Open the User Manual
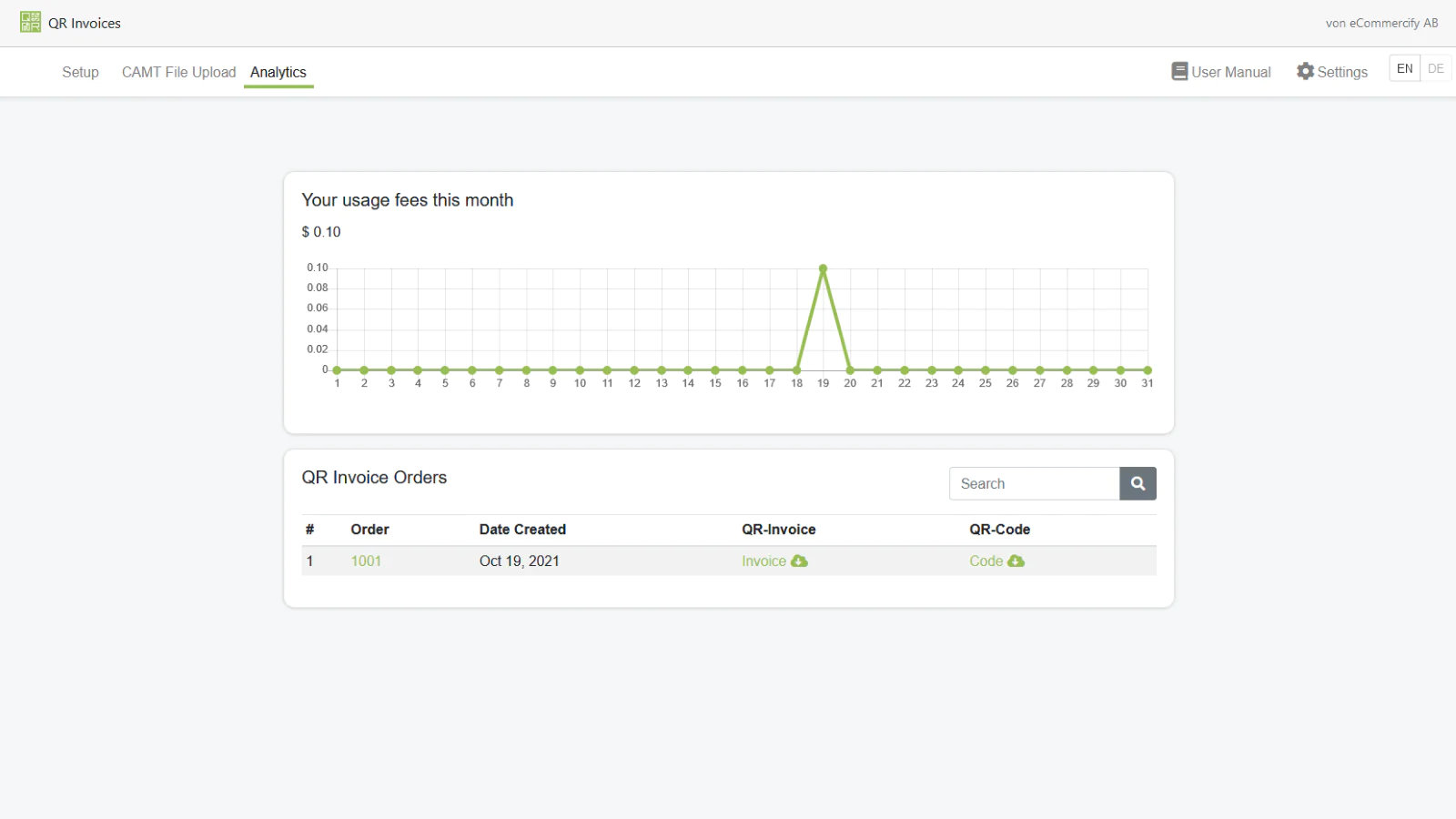The width and height of the screenshot is (1456, 819). 1230,71
